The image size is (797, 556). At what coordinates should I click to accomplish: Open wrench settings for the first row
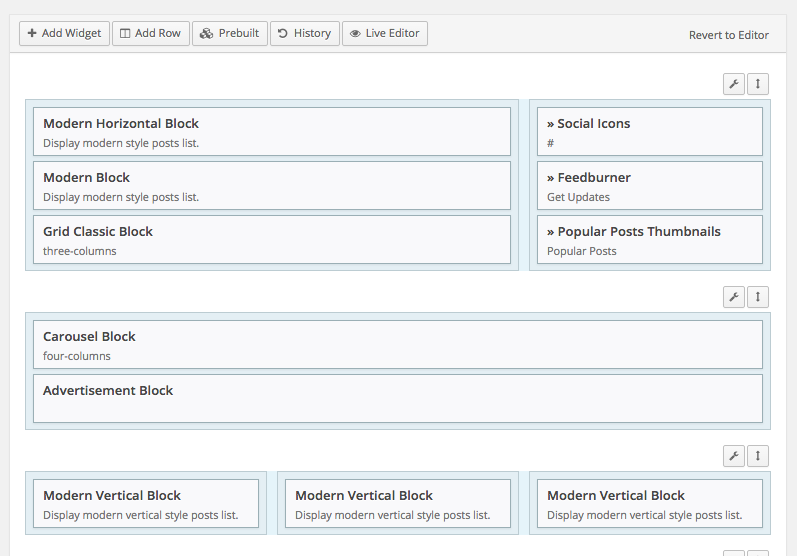click(734, 84)
